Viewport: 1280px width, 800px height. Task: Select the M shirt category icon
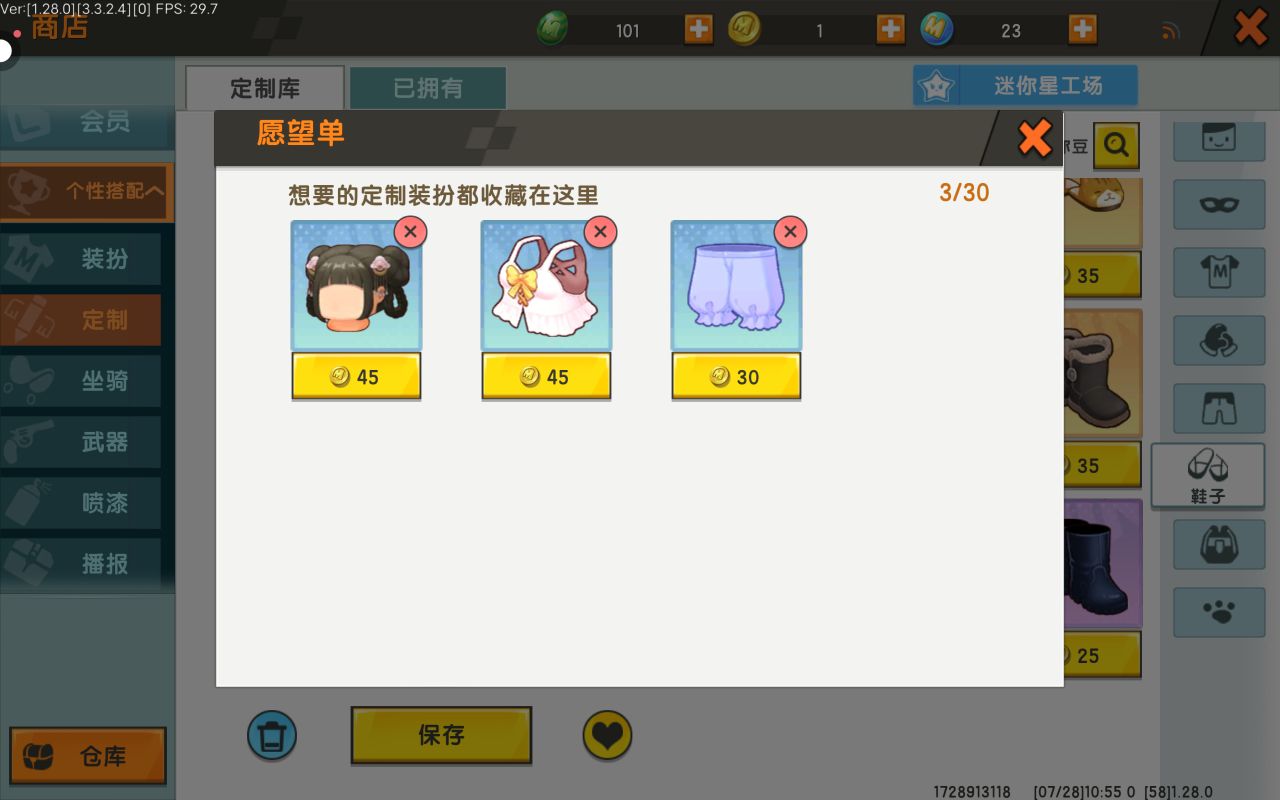[1218, 272]
